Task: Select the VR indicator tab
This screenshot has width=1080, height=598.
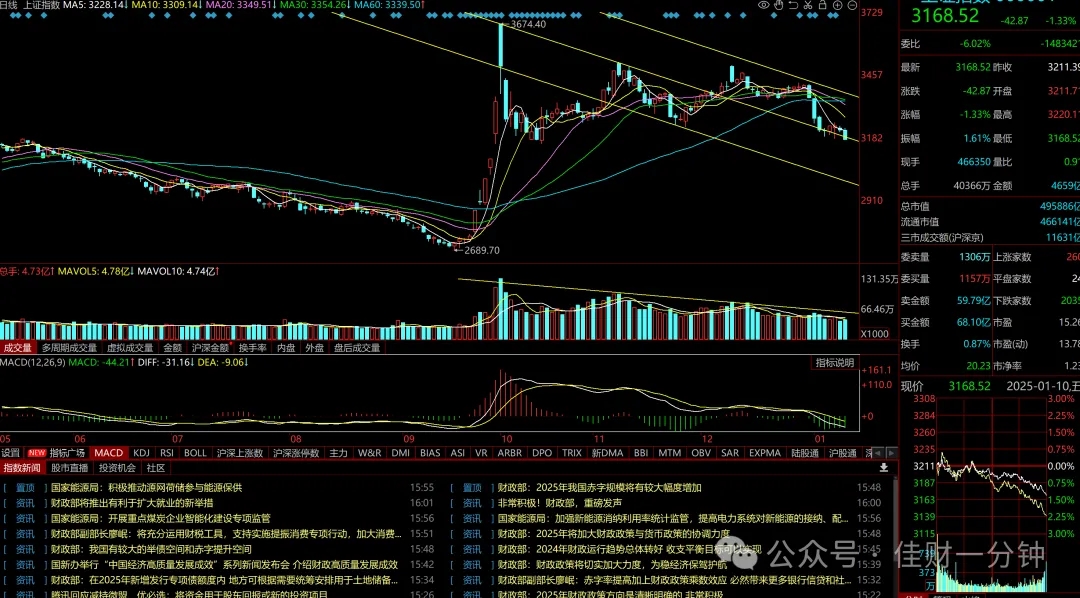Action: click(x=481, y=453)
